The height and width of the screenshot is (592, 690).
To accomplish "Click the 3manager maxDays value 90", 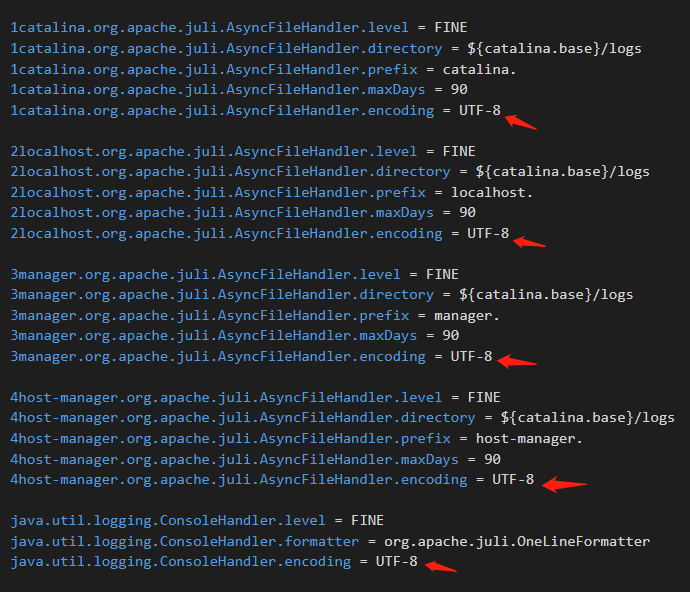I will point(451,336).
